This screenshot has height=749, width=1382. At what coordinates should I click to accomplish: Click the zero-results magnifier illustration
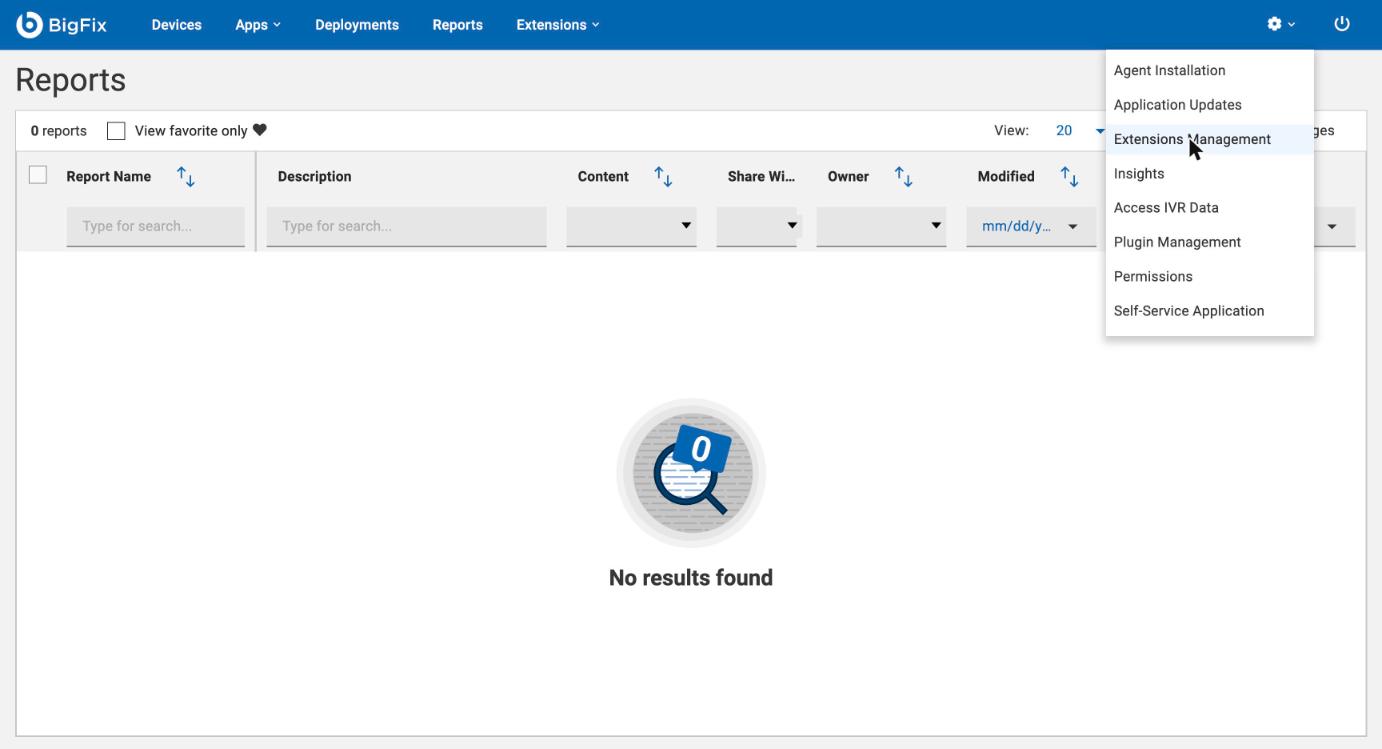pyautogui.click(x=691, y=472)
